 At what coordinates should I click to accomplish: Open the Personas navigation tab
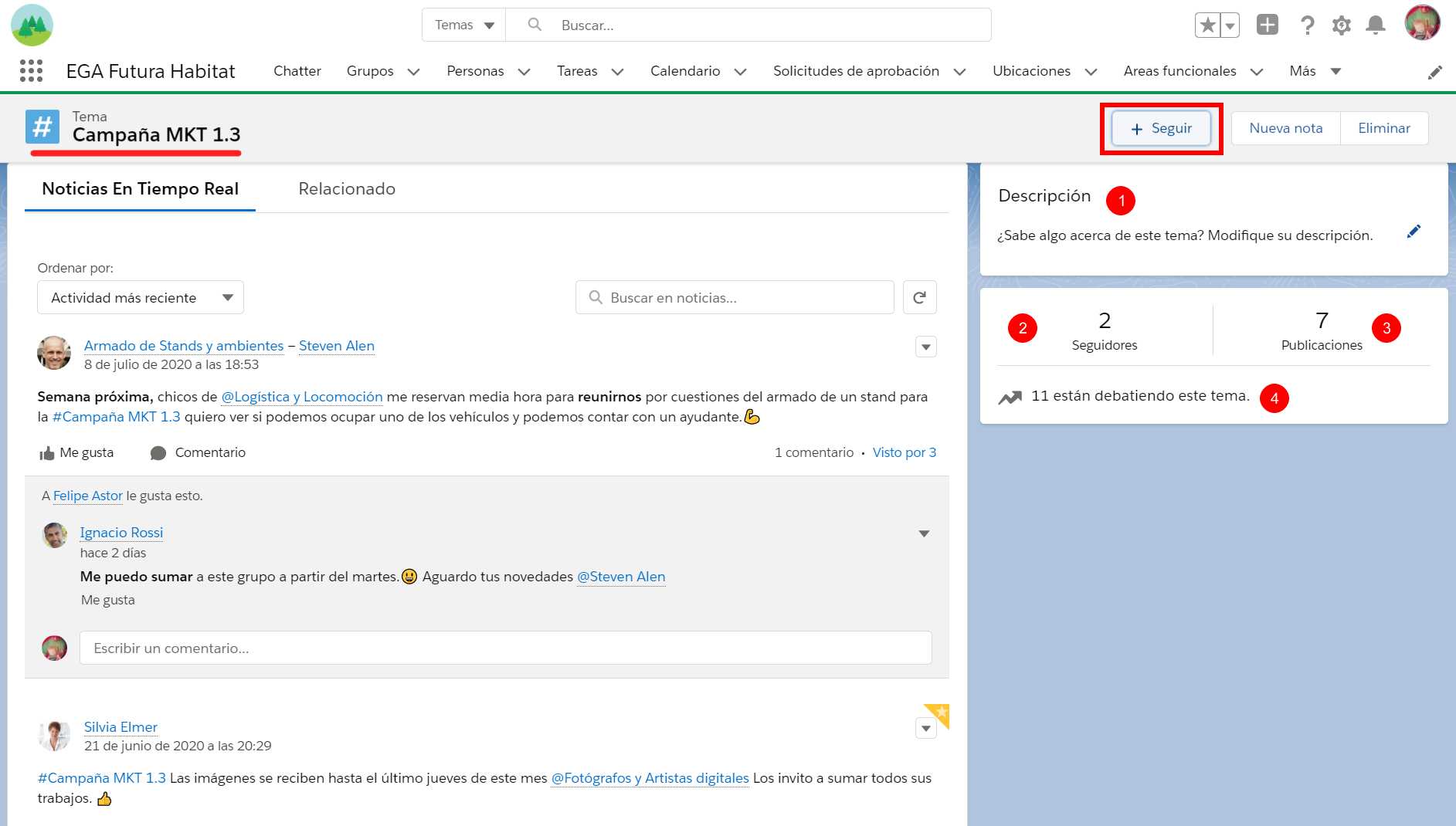pos(475,71)
